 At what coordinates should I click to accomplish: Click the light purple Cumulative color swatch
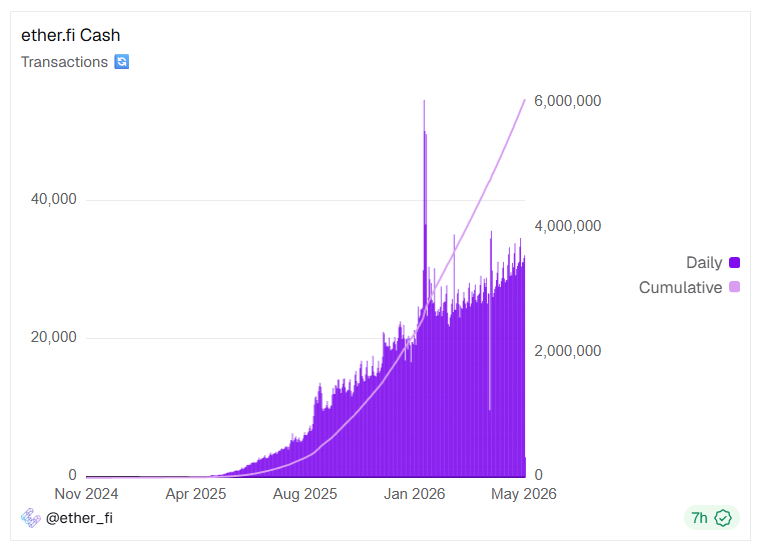click(735, 287)
